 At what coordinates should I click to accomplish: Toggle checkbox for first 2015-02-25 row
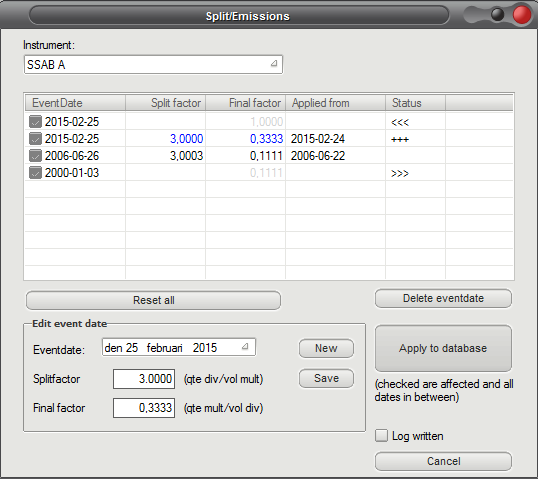coord(35,121)
